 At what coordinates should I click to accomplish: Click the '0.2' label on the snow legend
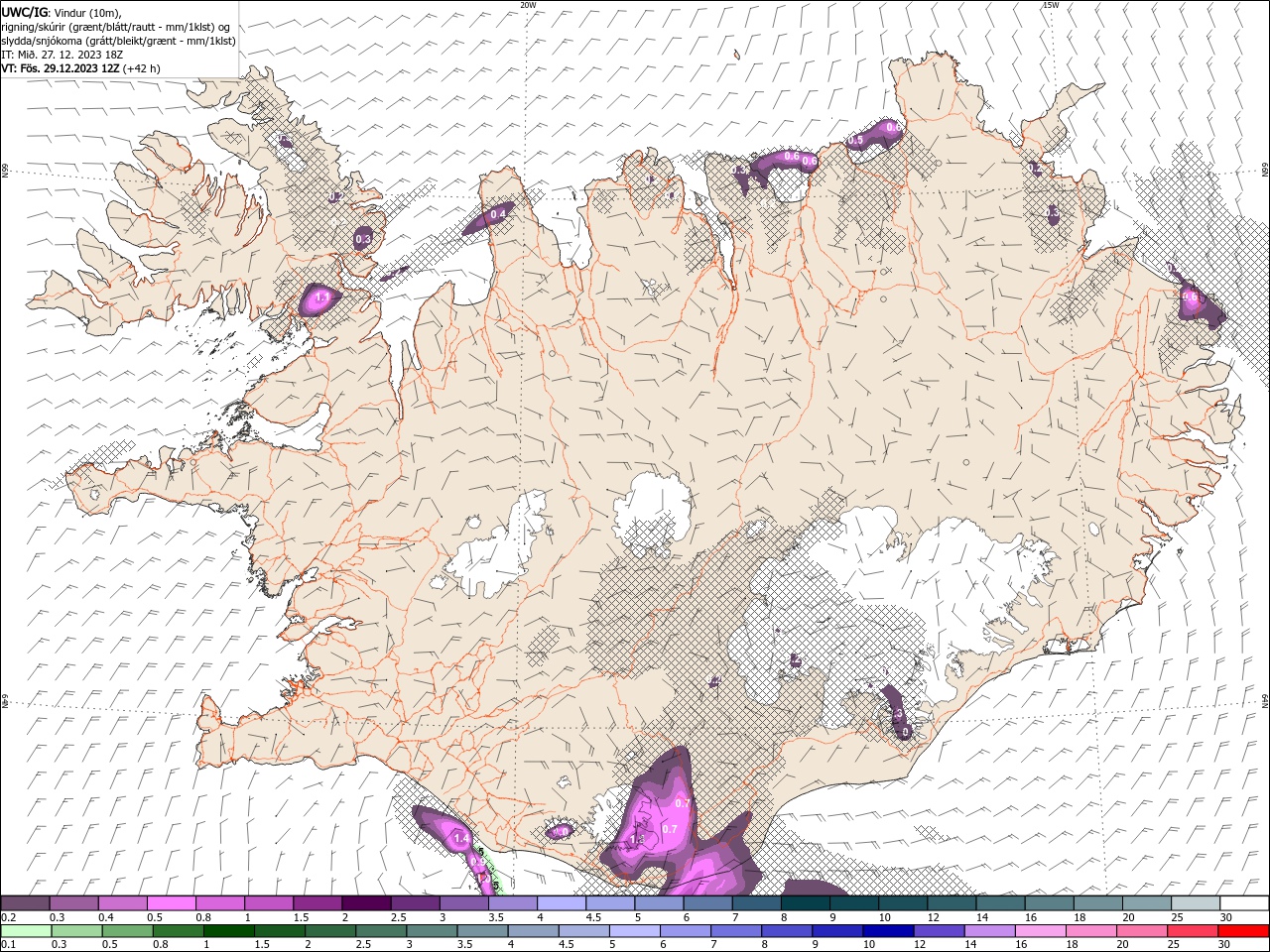click(8, 917)
